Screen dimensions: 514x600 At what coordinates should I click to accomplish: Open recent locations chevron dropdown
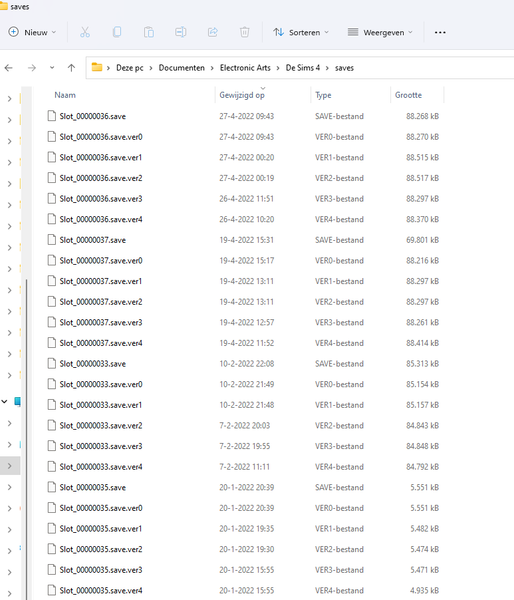(52, 68)
